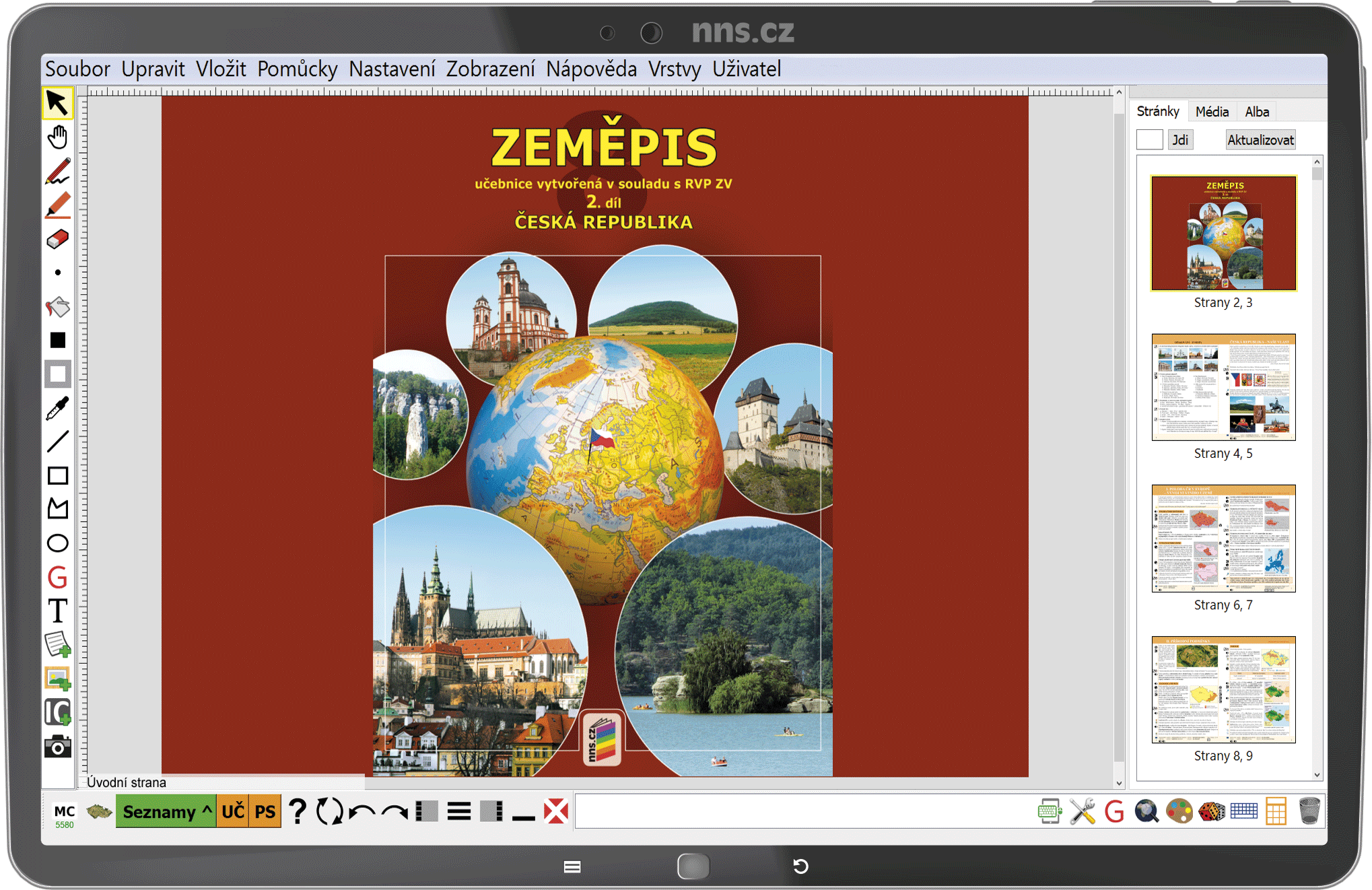Toggle the PS workbook mode button
Screen dimensions: 1372x890
[265, 812]
